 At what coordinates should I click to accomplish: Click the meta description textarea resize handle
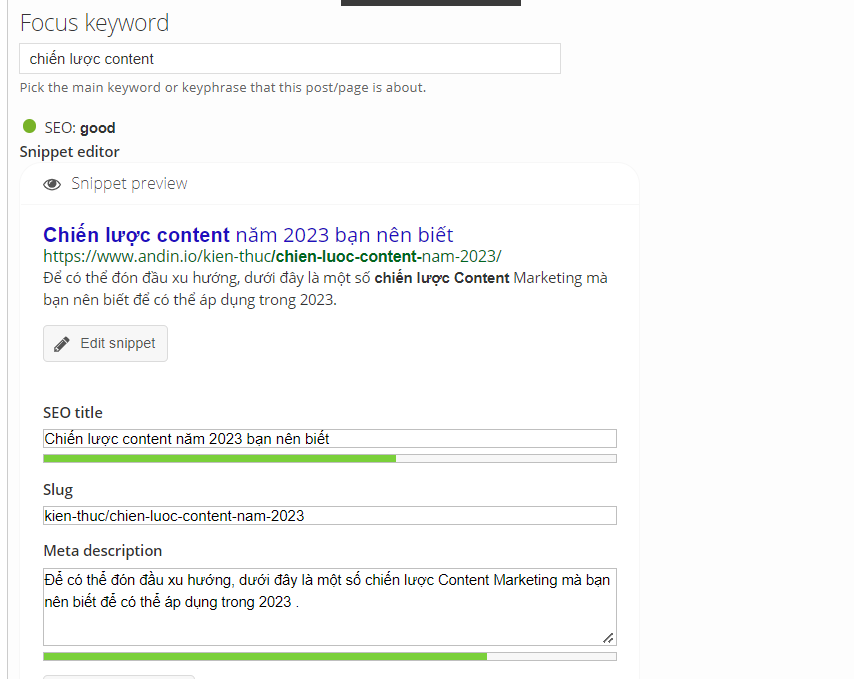point(608,637)
